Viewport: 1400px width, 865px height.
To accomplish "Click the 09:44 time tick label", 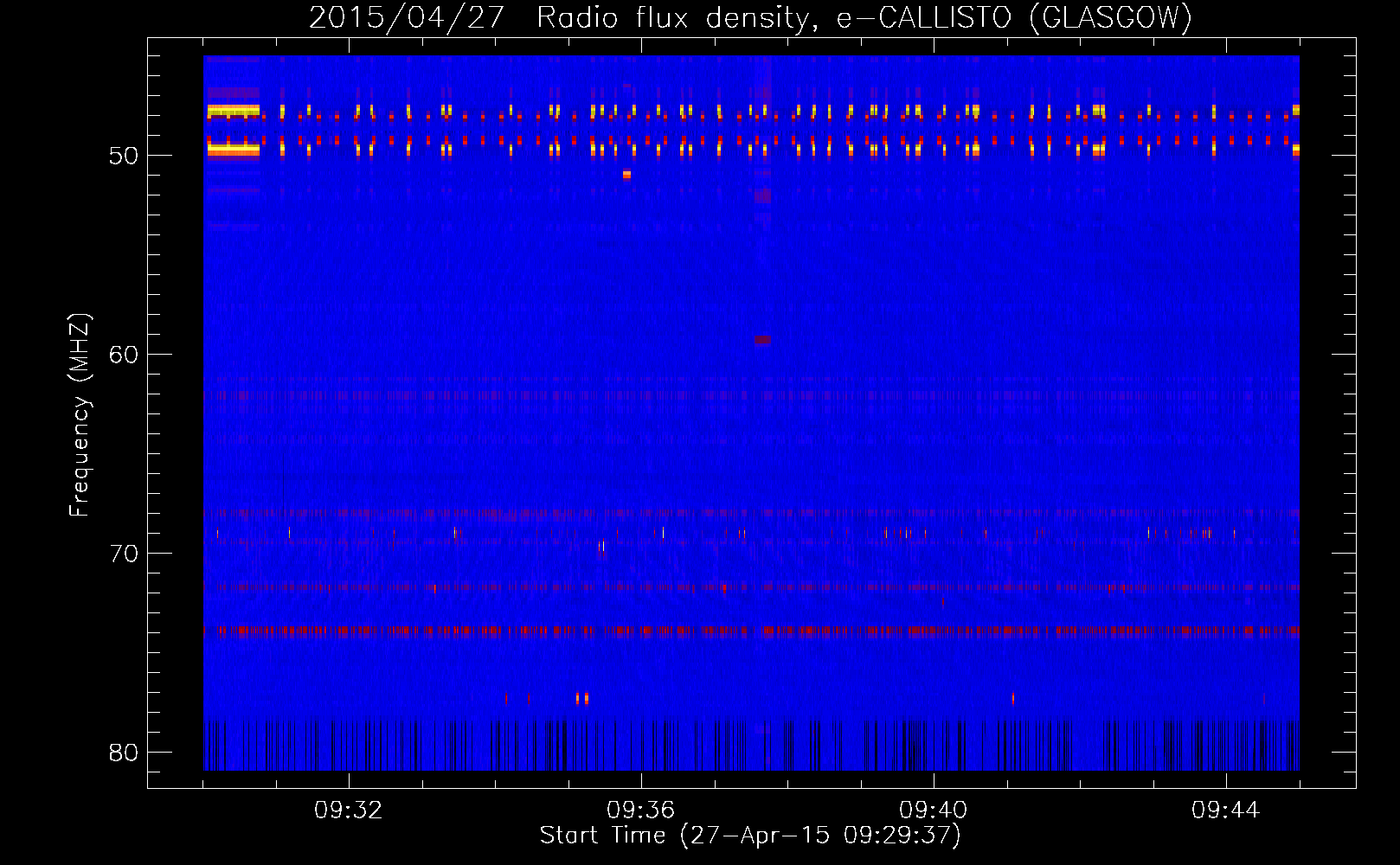I will tap(1226, 811).
